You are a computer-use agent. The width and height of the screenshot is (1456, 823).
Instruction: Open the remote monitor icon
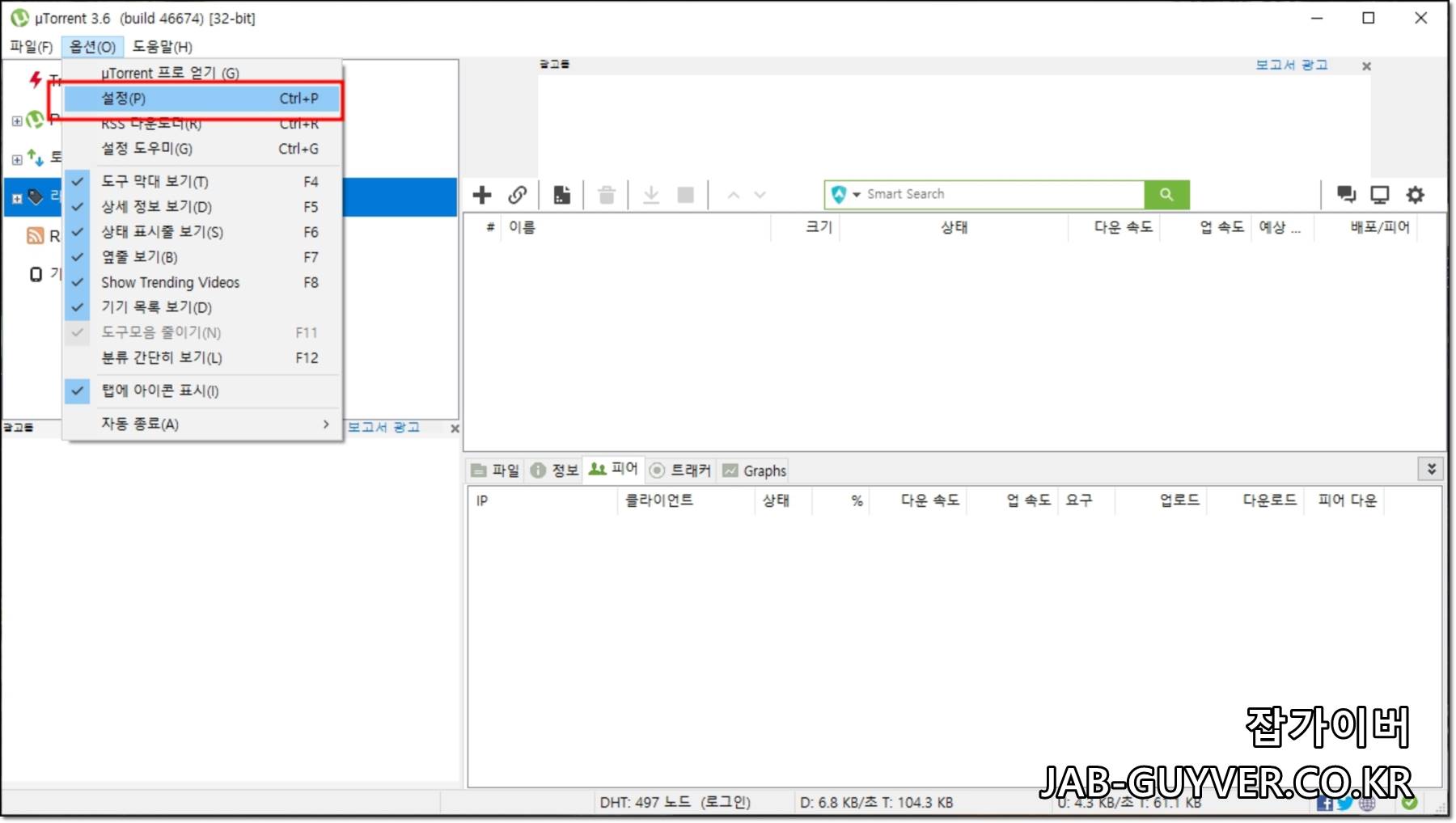[x=1380, y=194]
